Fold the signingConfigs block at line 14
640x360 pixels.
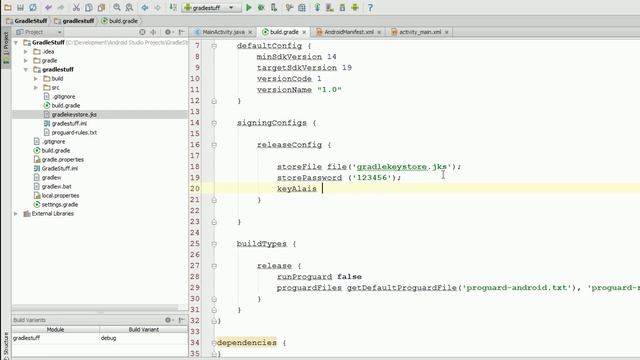coord(214,123)
